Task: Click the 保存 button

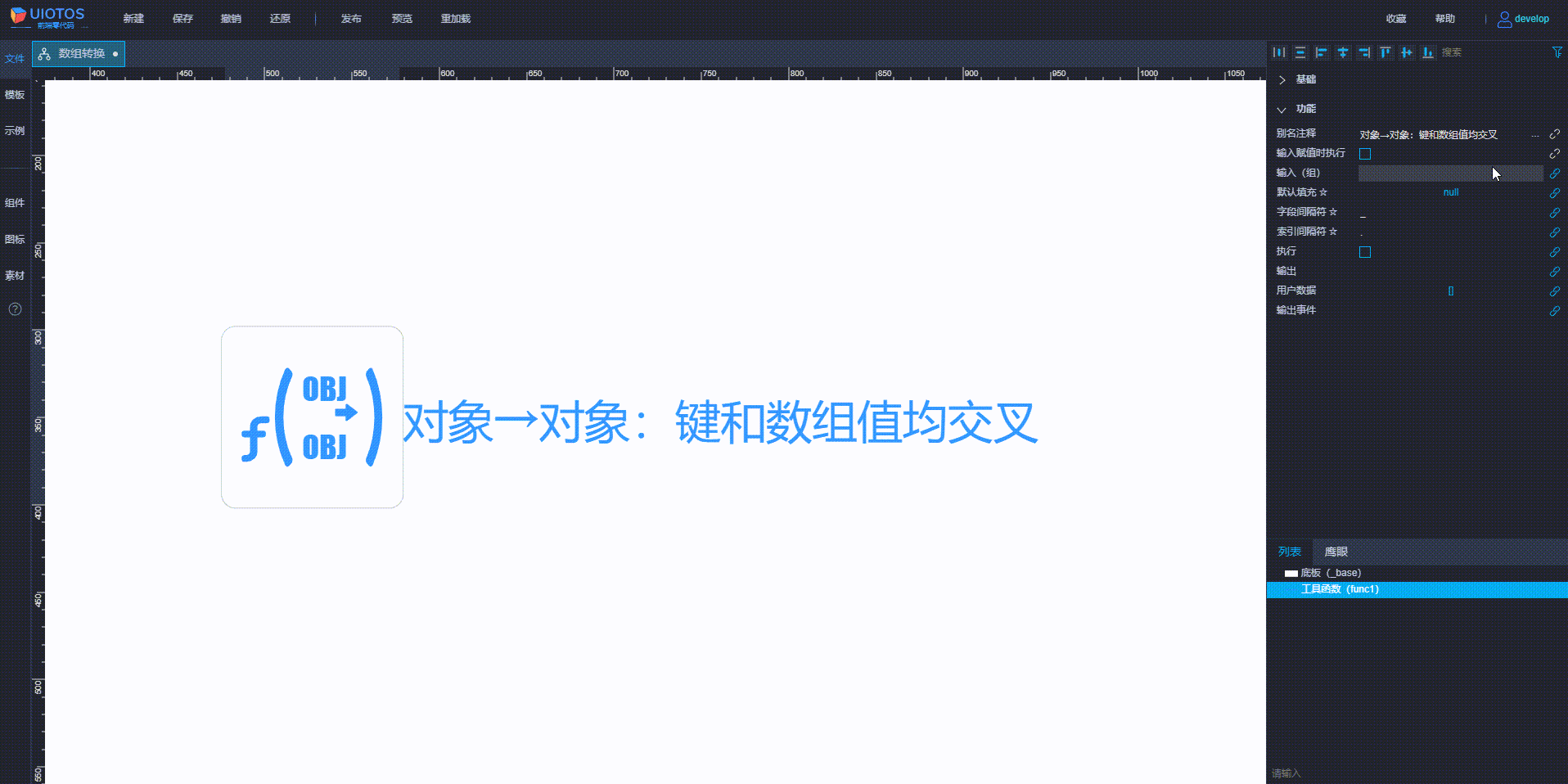Action: click(182, 18)
